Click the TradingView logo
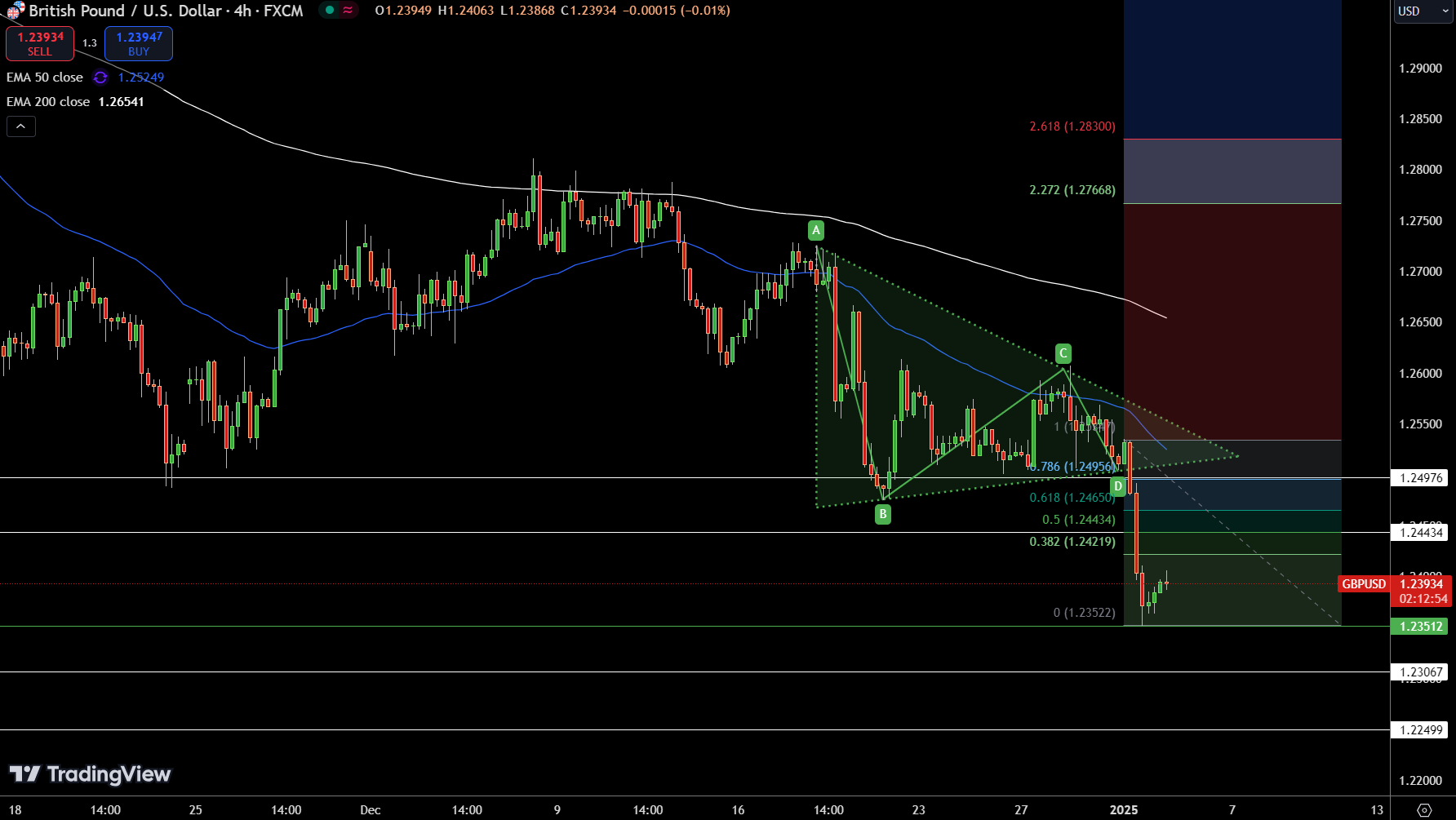Image resolution: width=1456 pixels, height=820 pixels. 90,774
